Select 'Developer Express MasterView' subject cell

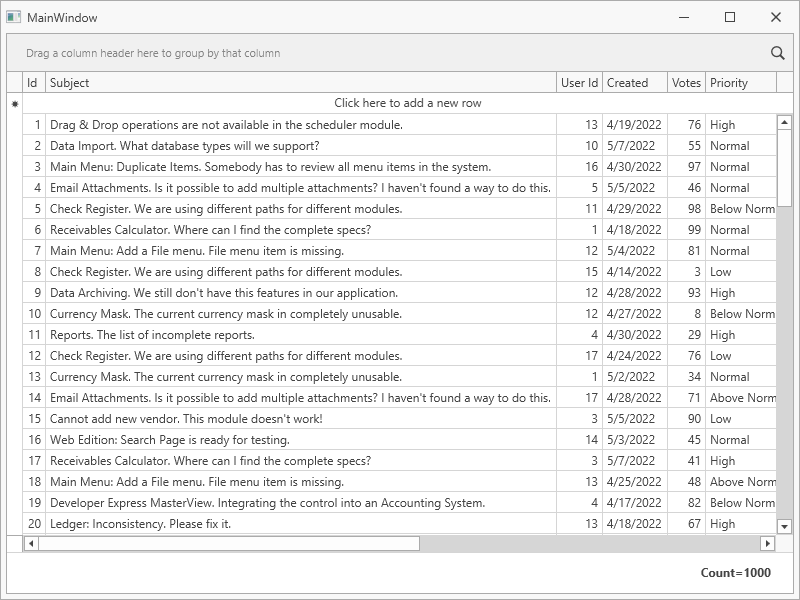301,503
